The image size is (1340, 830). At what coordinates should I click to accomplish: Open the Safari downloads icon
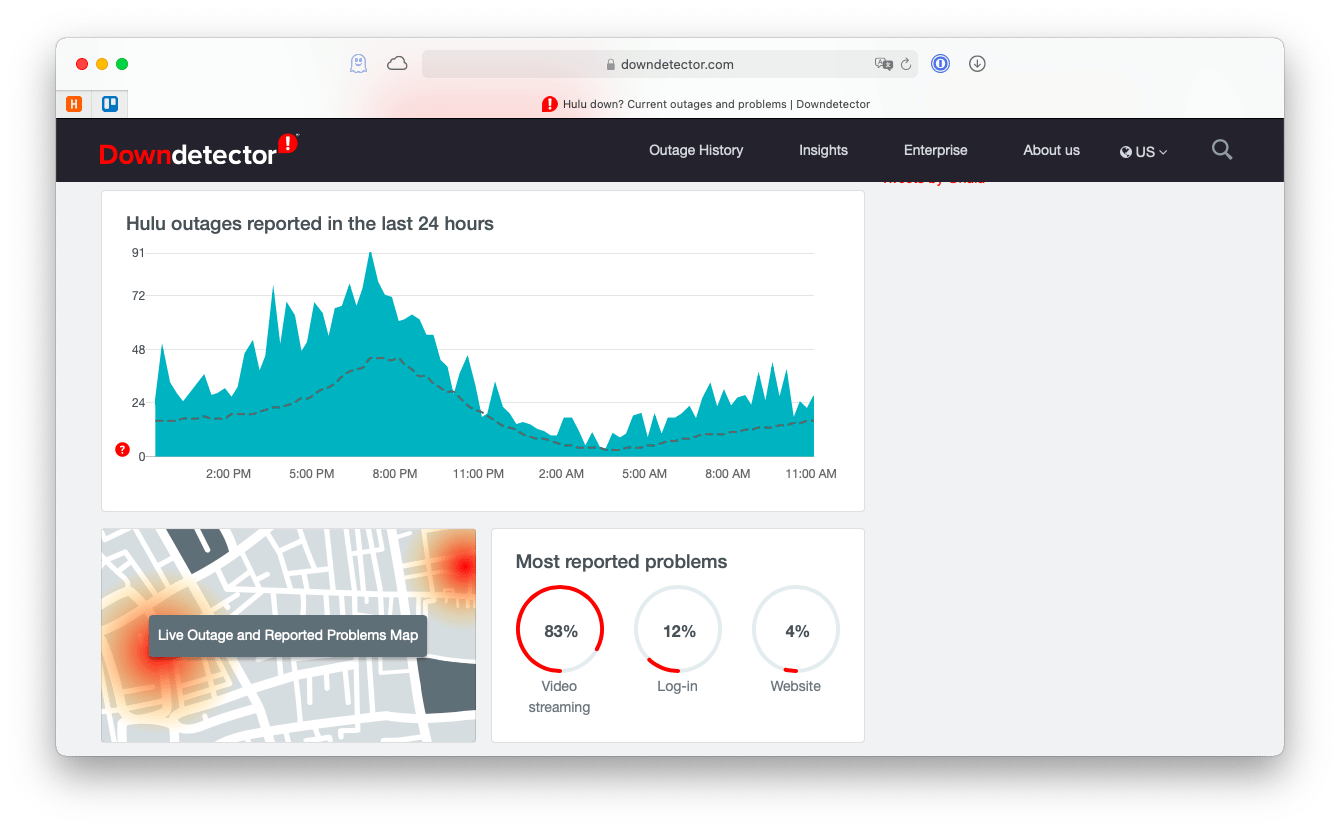[978, 64]
